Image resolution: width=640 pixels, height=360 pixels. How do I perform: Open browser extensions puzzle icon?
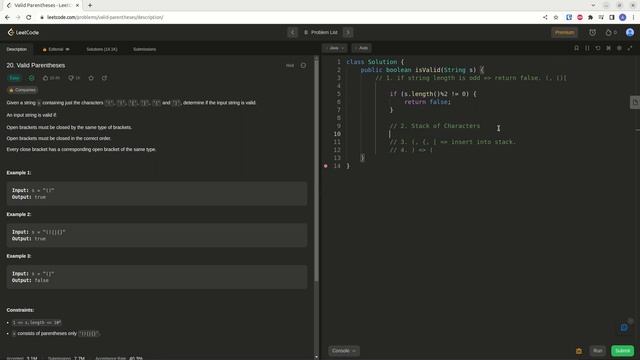pos(590,17)
